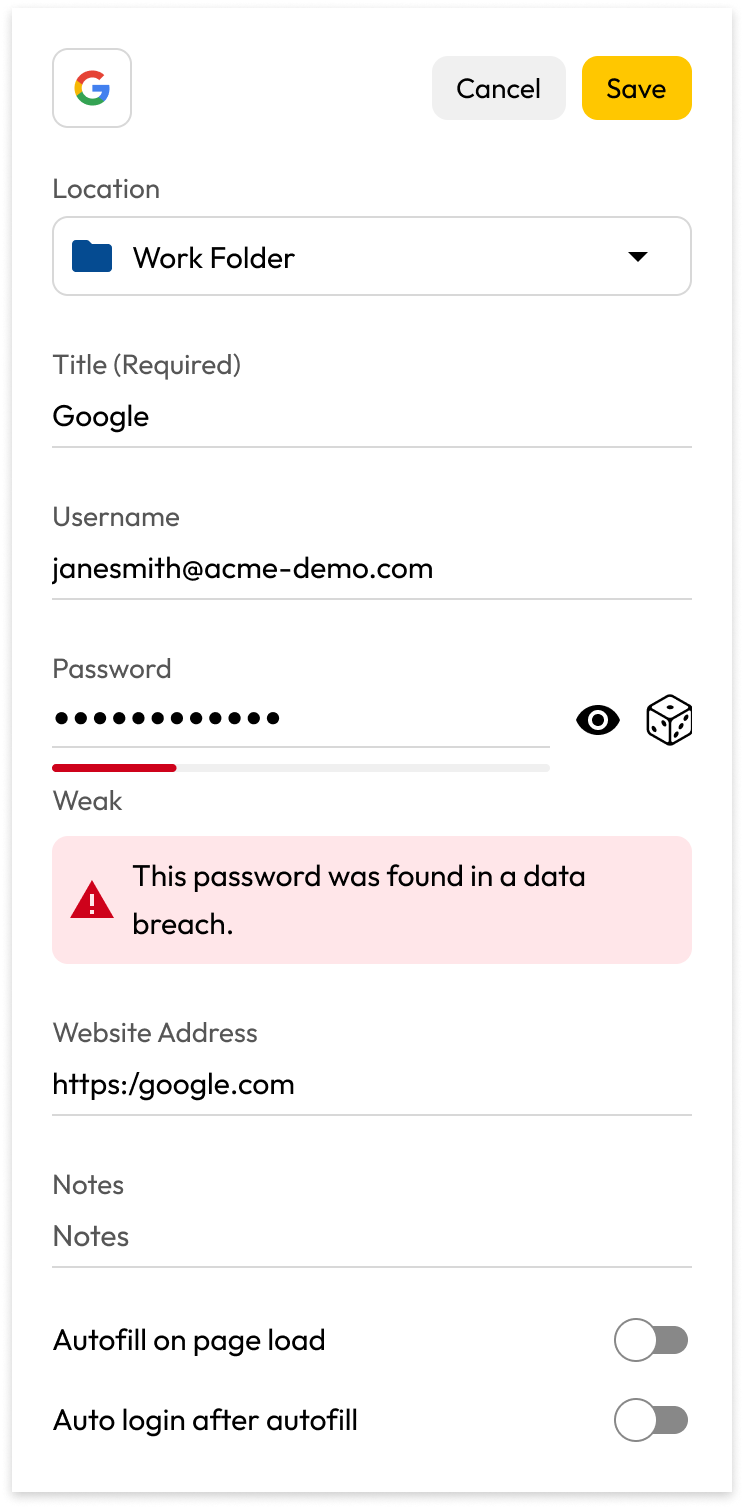
Task: Edit the Website Address field
Action: [372, 1084]
